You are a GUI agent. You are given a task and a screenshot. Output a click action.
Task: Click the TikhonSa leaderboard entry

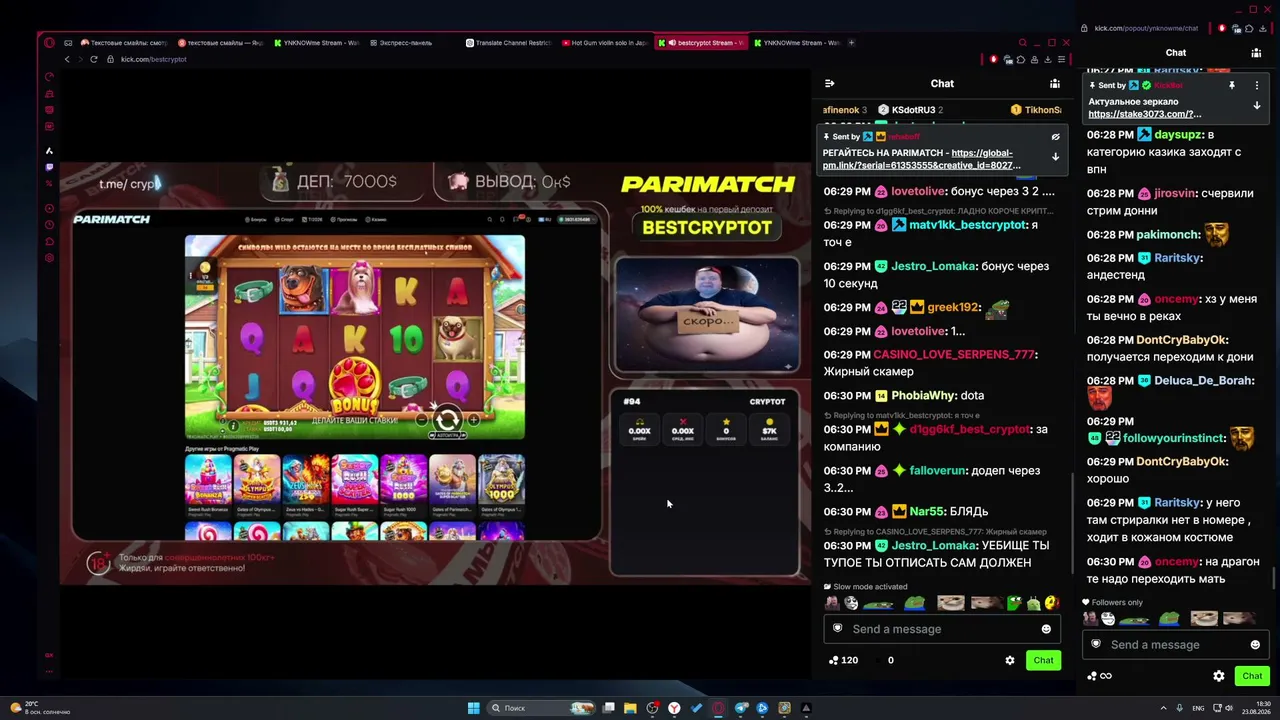point(1036,110)
